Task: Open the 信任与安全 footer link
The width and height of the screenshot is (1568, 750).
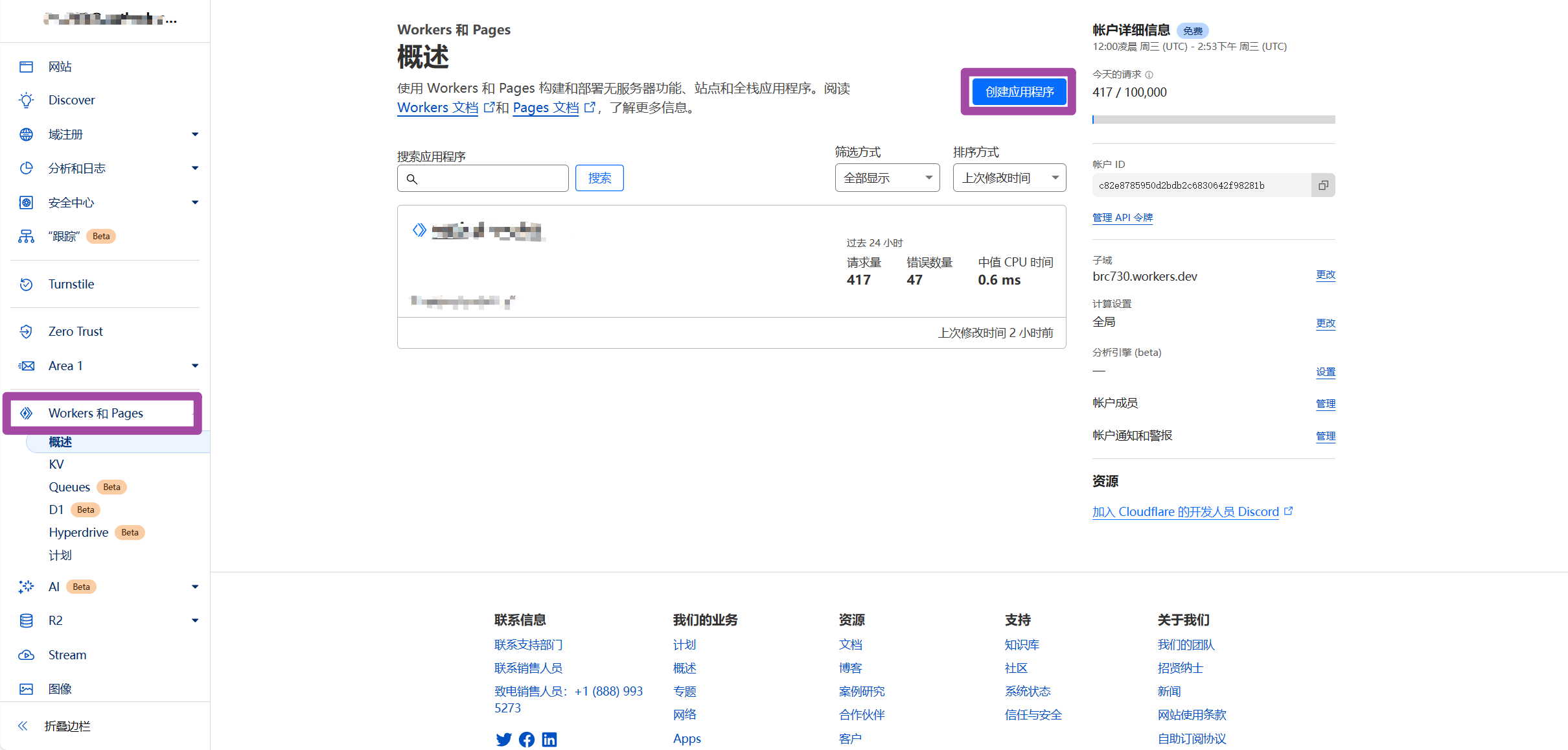Action: [1033, 715]
